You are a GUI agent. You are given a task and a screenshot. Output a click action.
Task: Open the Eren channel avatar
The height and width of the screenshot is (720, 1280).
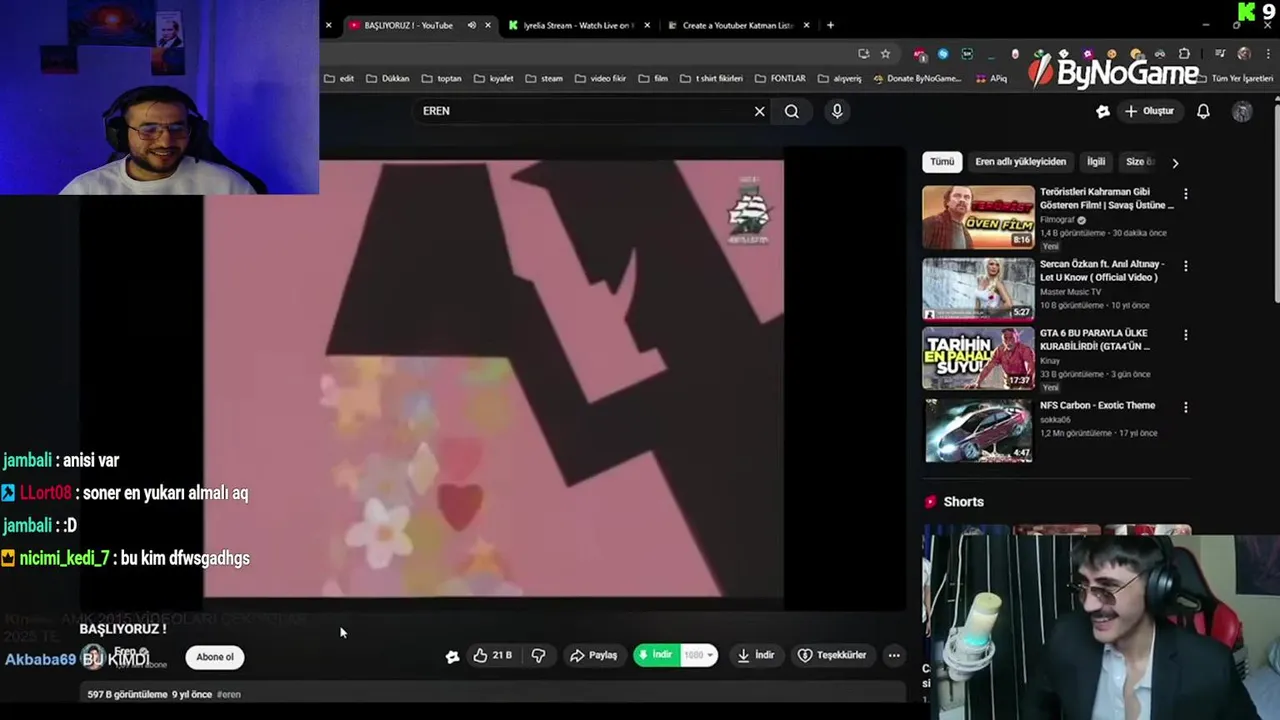click(x=93, y=657)
